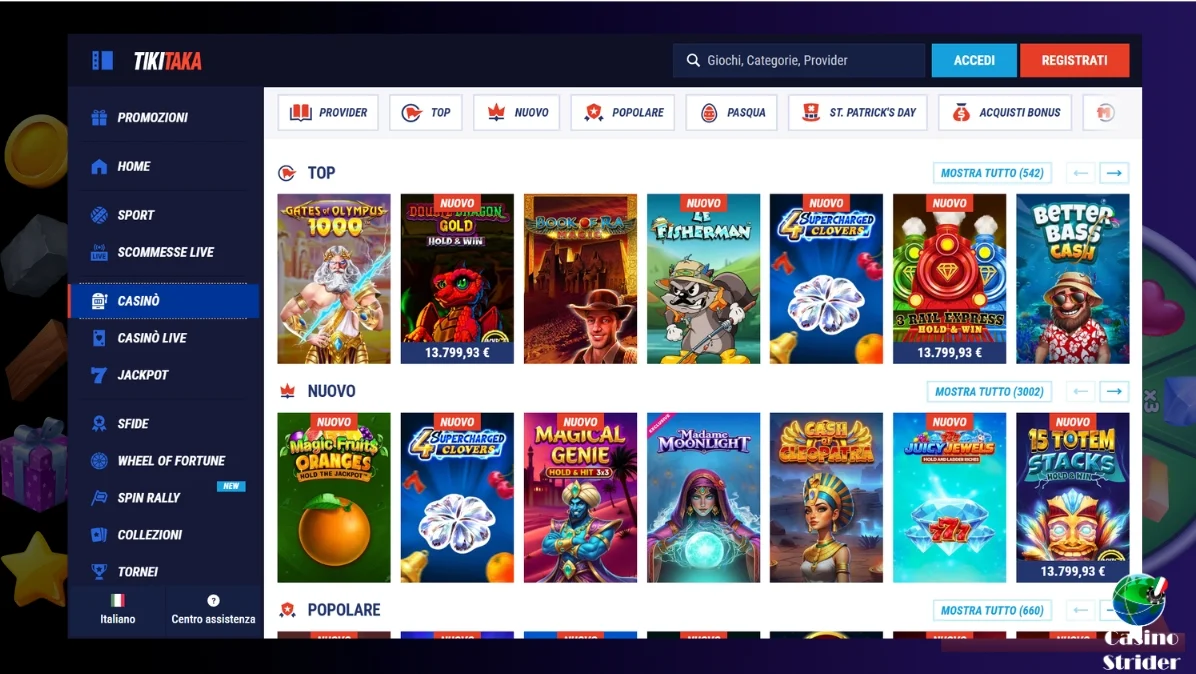Open the Gates of Olympus 1000 game

click(333, 278)
